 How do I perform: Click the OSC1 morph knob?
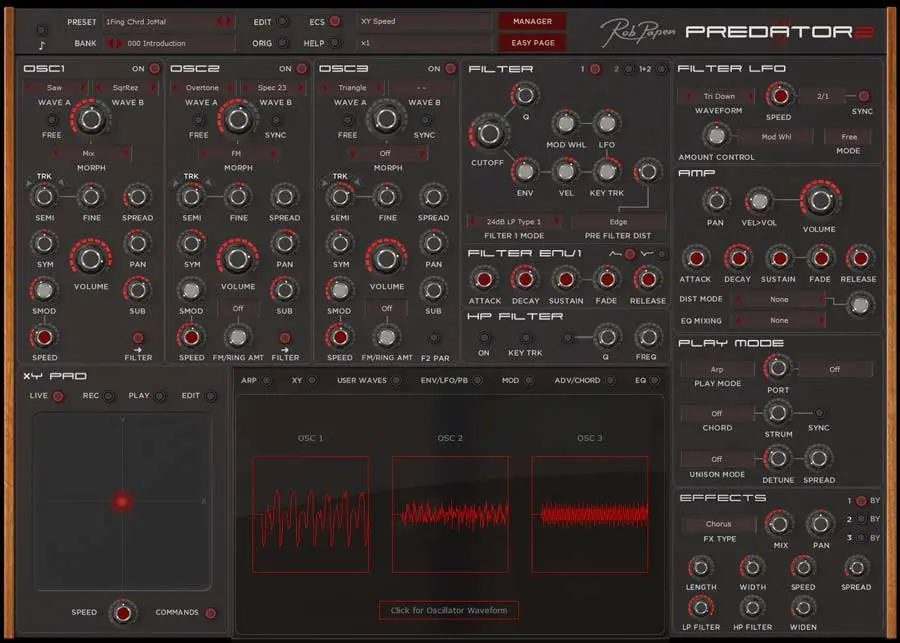91,119
